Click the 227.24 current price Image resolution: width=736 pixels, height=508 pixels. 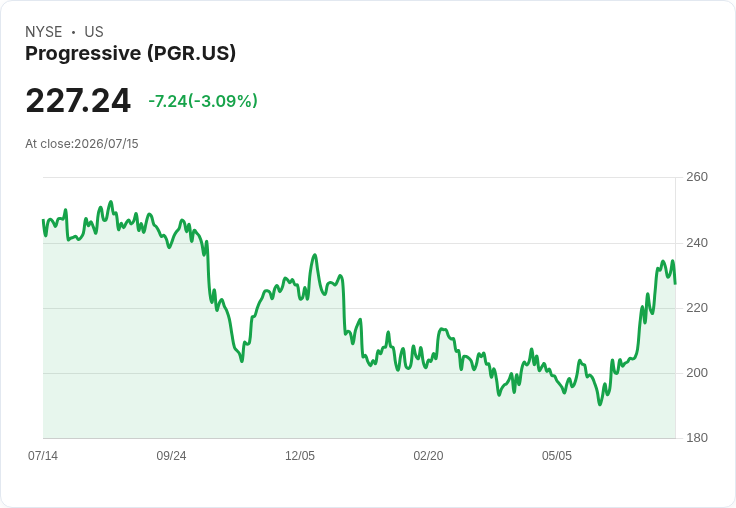78,100
